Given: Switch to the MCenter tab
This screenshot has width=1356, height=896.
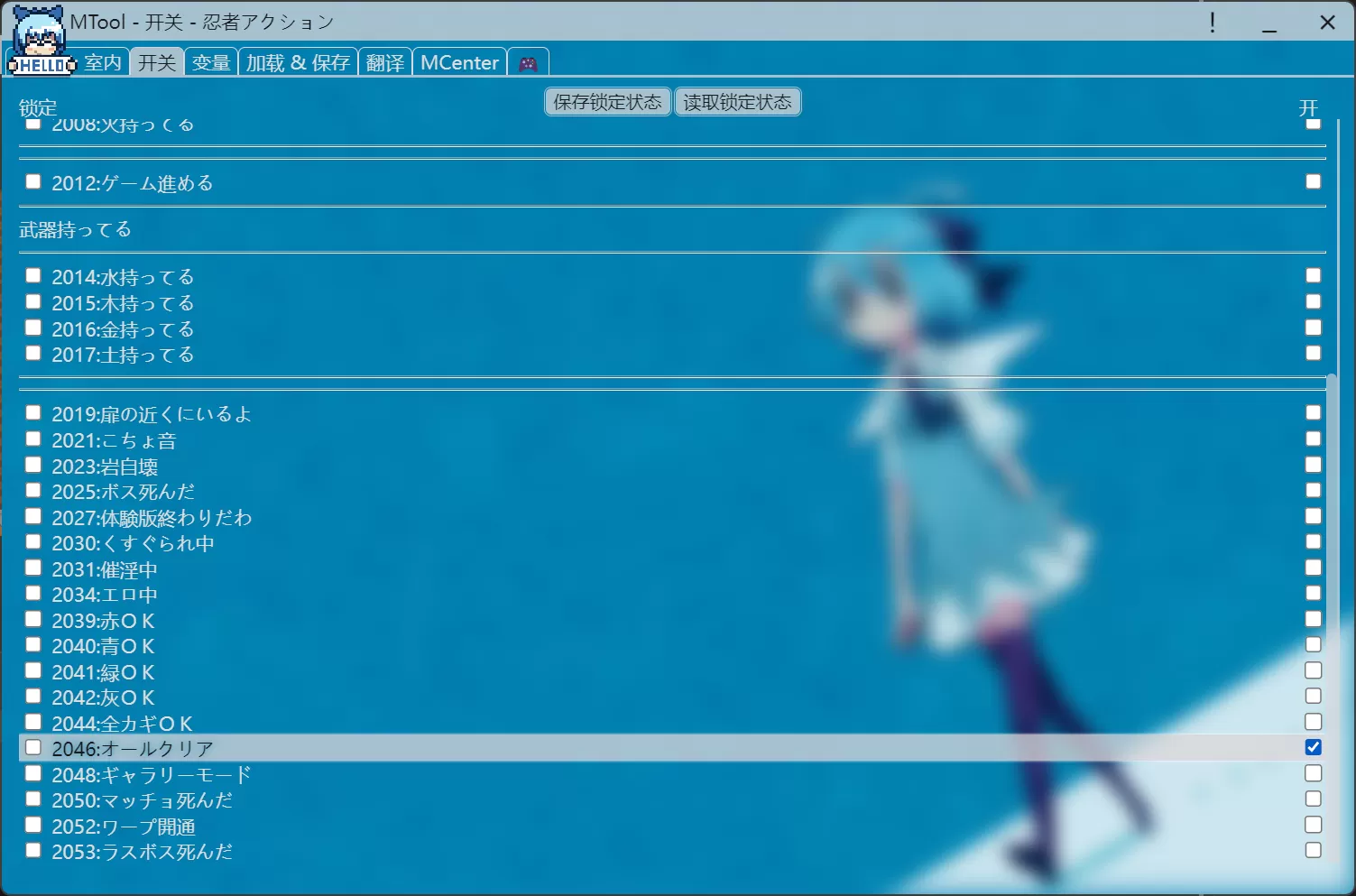Looking at the screenshot, I should pos(459,62).
